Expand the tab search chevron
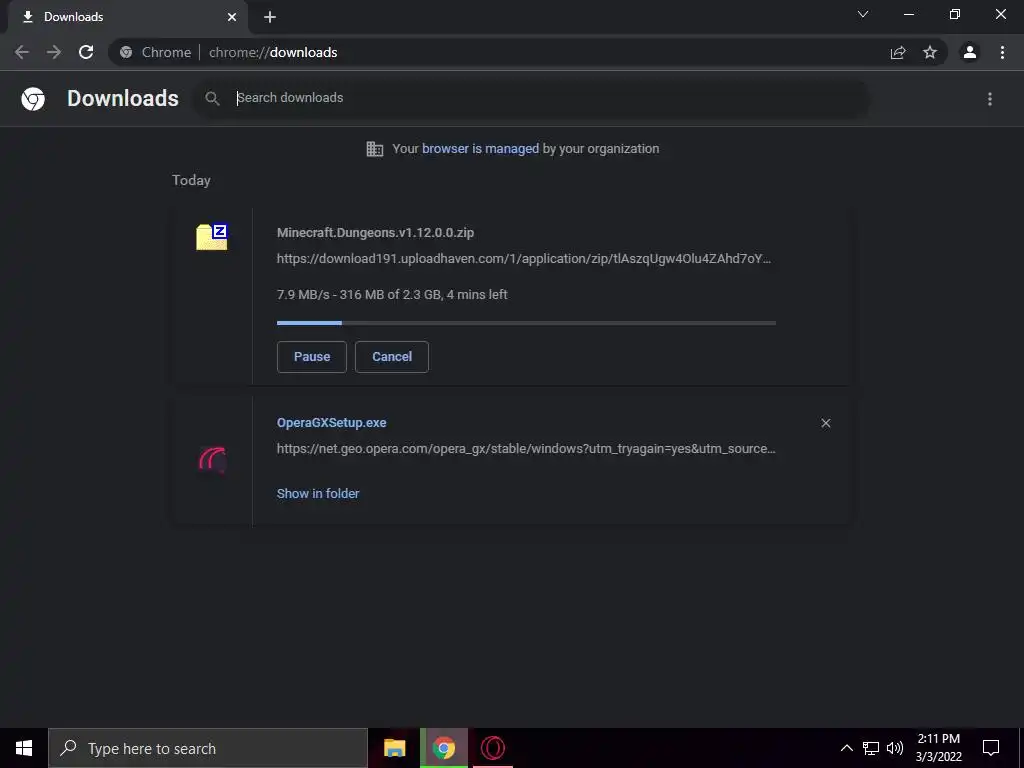 click(x=863, y=14)
